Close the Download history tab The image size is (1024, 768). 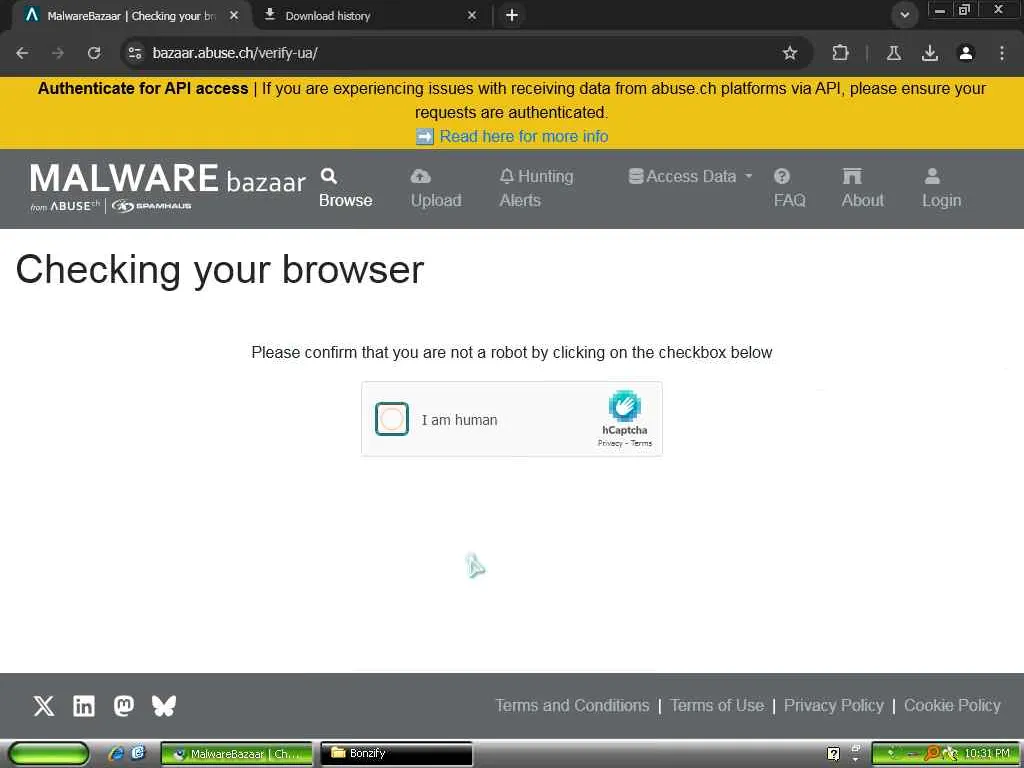pos(472,16)
